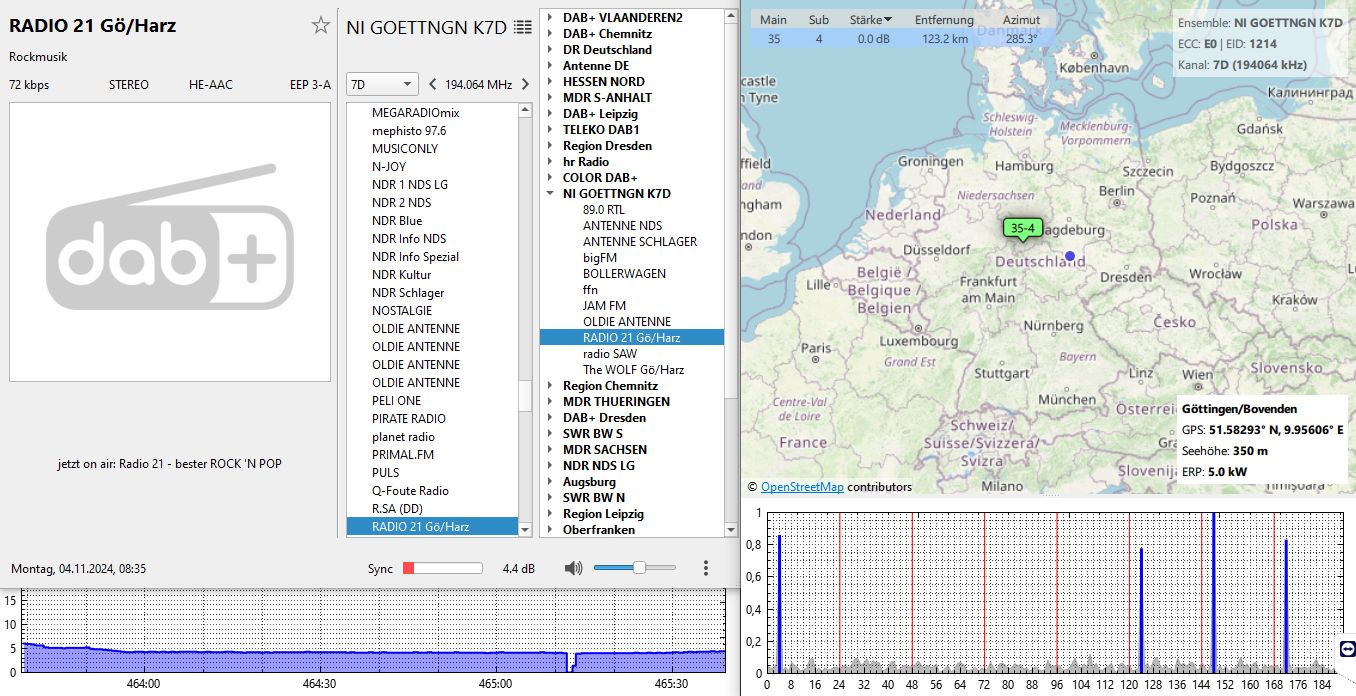Open the 7D channel dropdown

click(x=381, y=84)
